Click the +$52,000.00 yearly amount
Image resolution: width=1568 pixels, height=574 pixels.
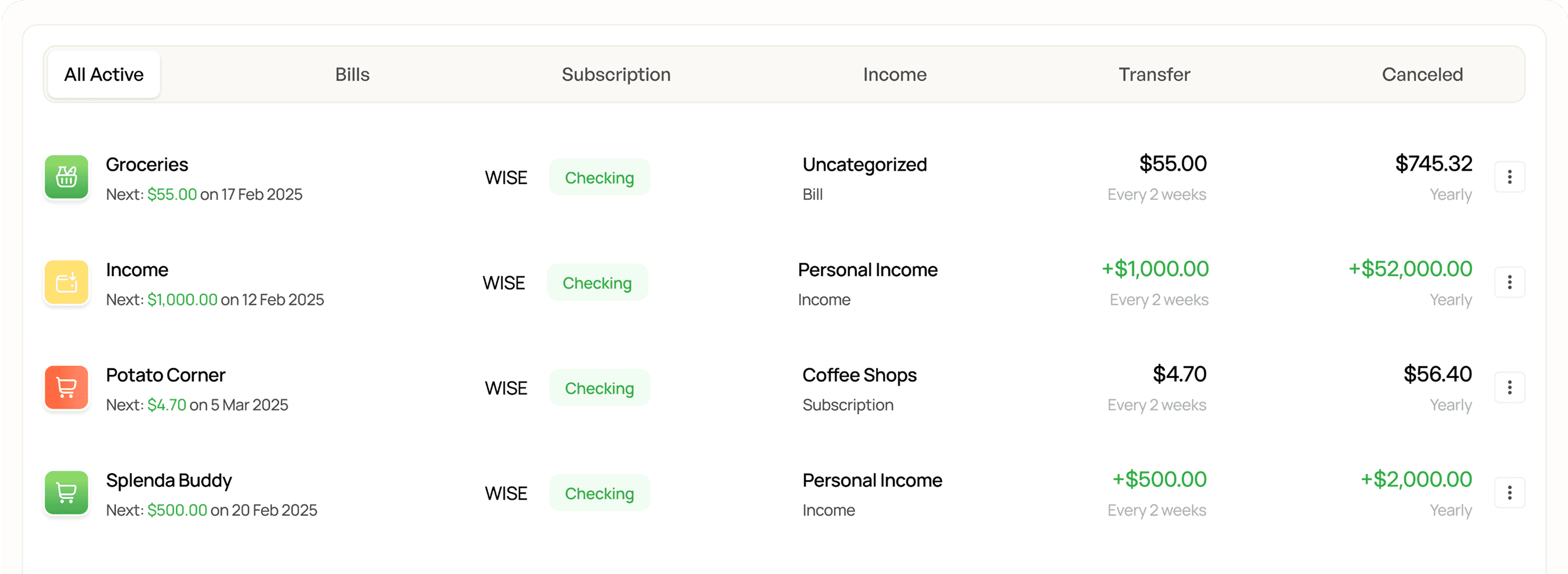coord(1410,269)
